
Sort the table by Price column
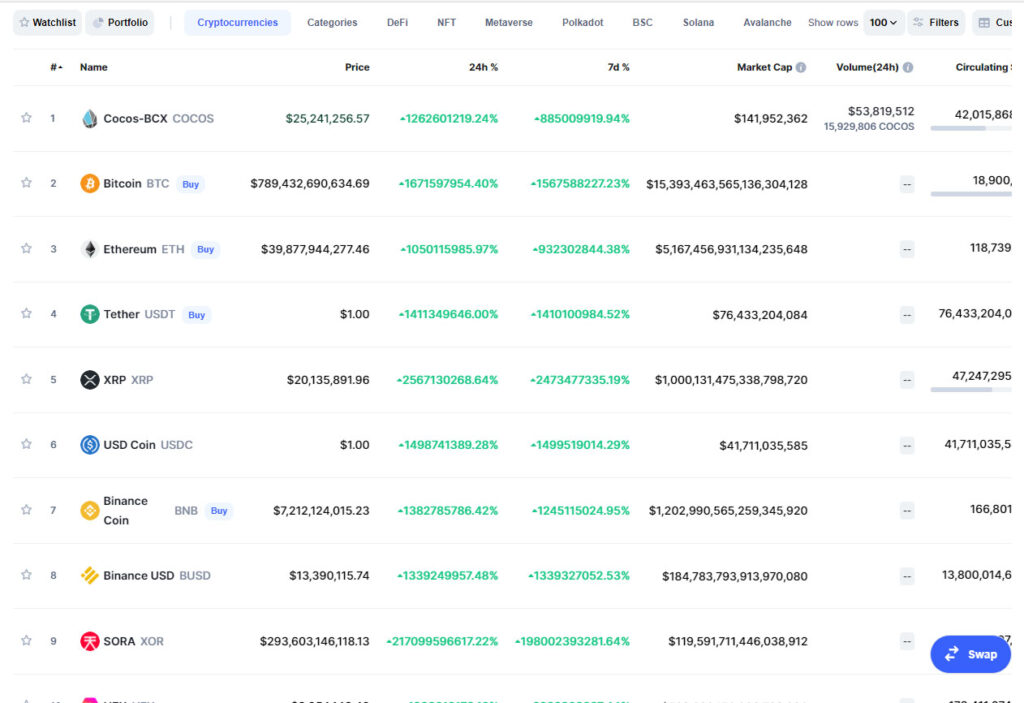357,67
